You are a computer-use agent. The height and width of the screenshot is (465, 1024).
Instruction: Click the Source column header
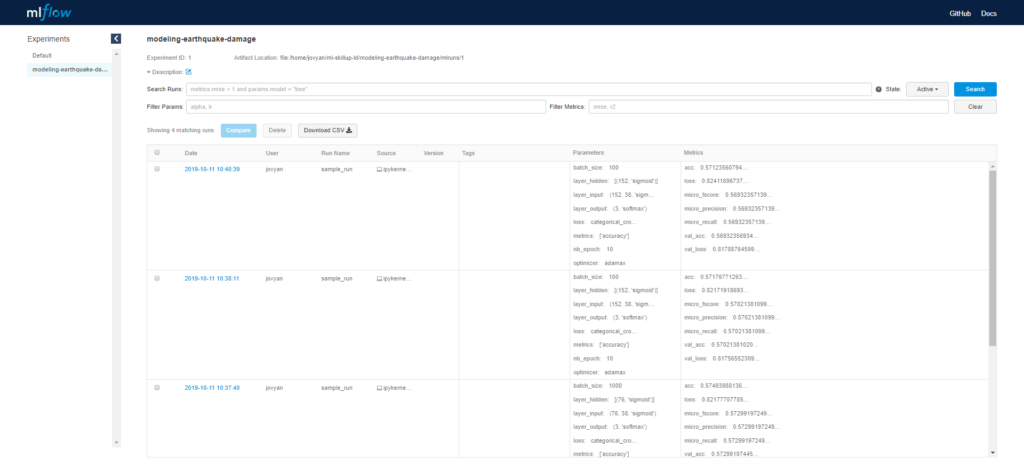coord(387,153)
